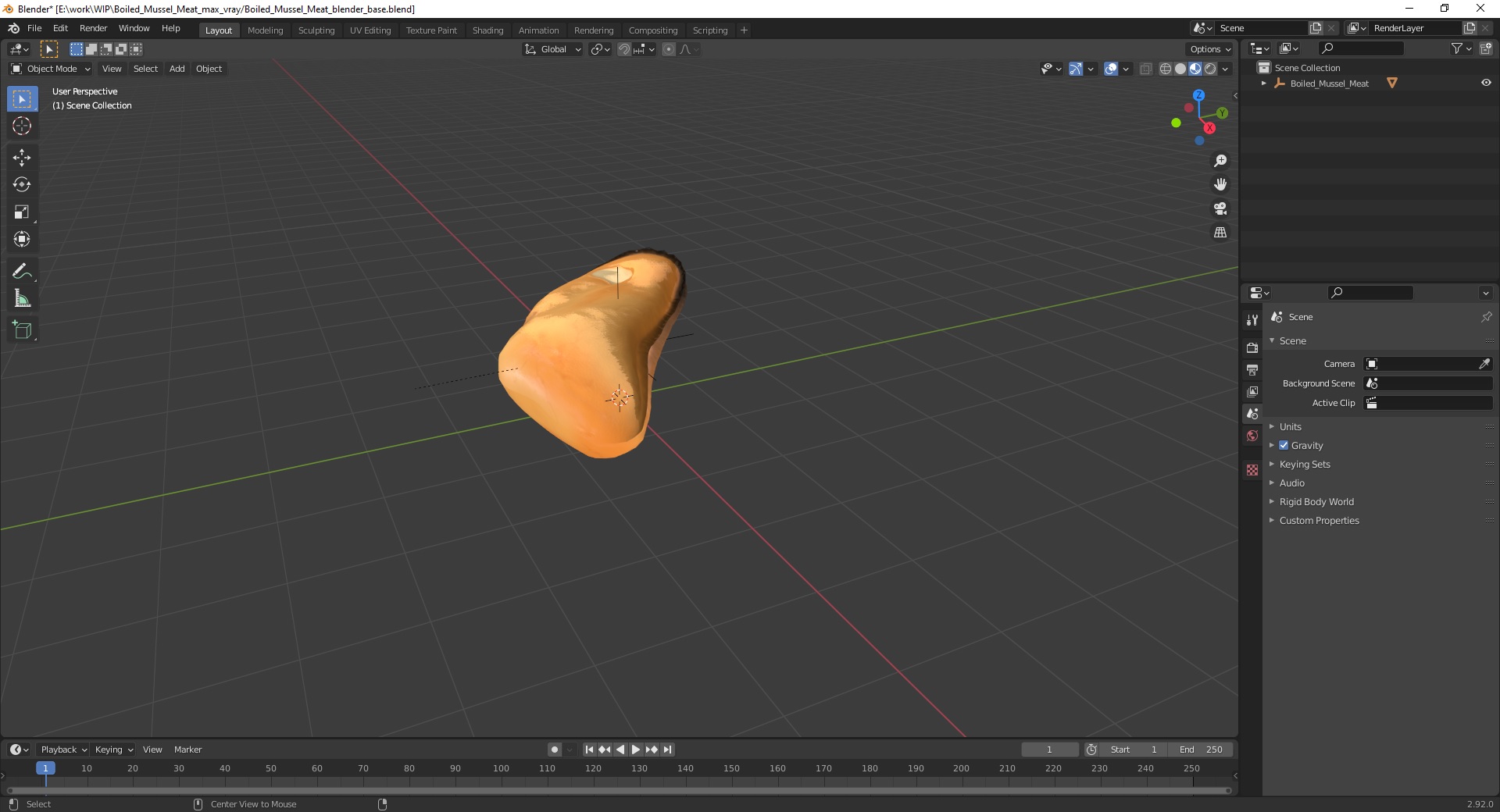Screen dimensions: 1500x812
Task: Open viewport Options dropdown
Action: click(x=1210, y=49)
